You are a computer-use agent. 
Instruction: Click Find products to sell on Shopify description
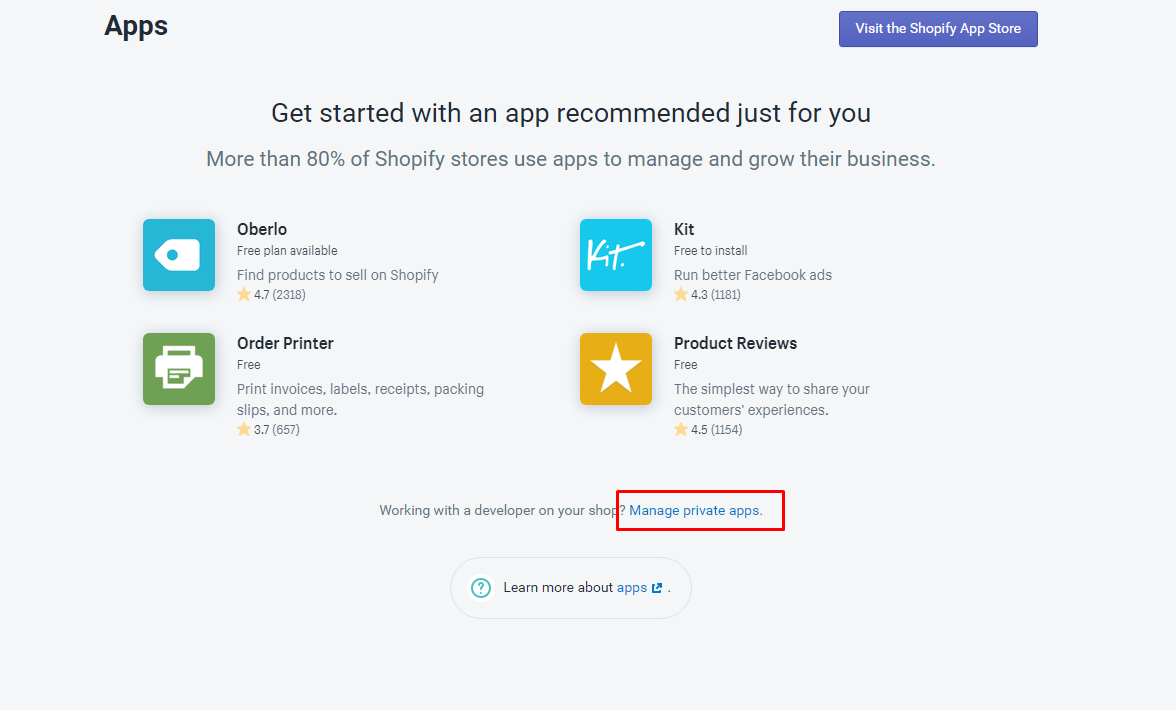(338, 275)
